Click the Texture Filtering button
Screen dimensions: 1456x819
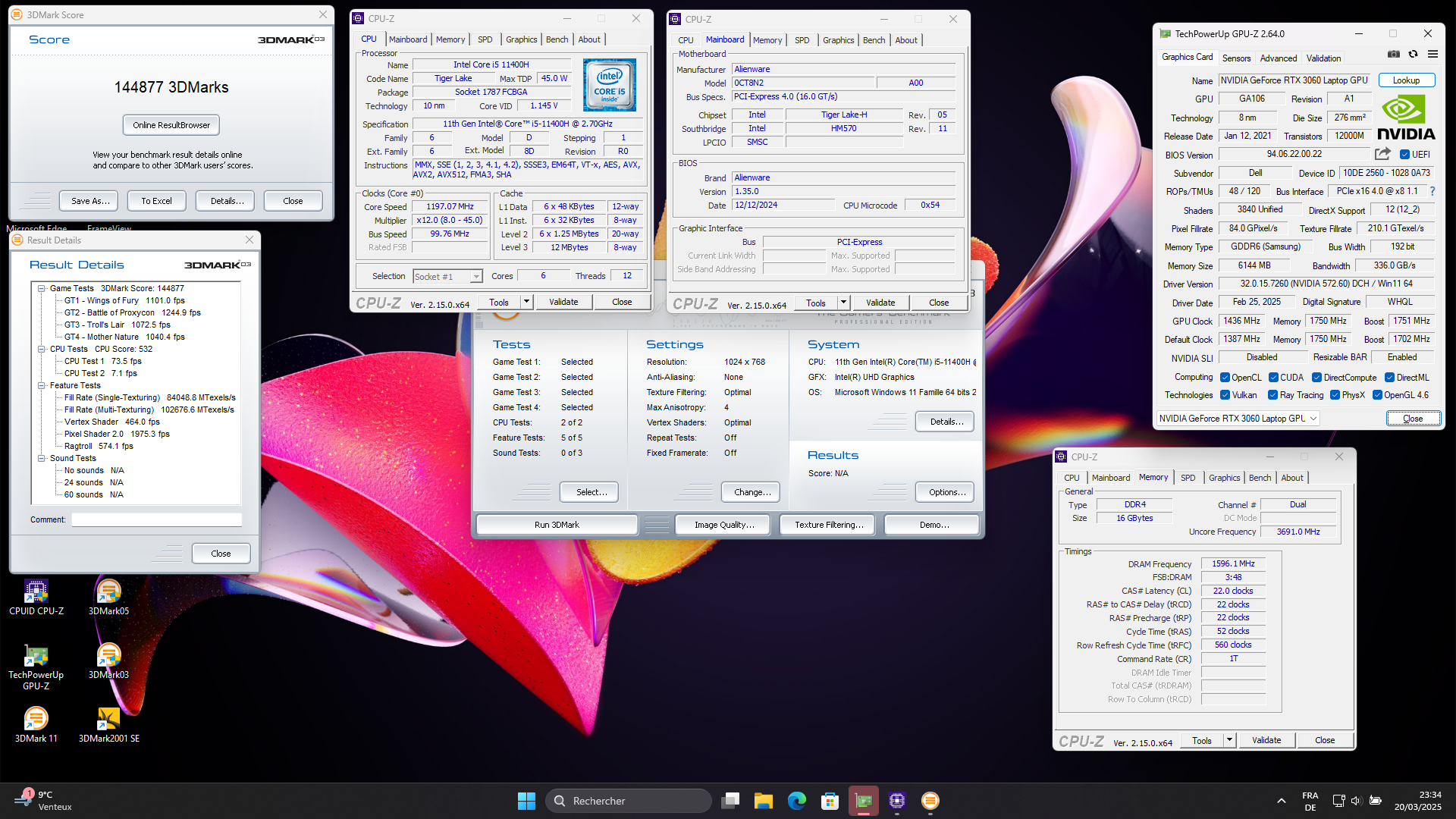click(x=829, y=525)
